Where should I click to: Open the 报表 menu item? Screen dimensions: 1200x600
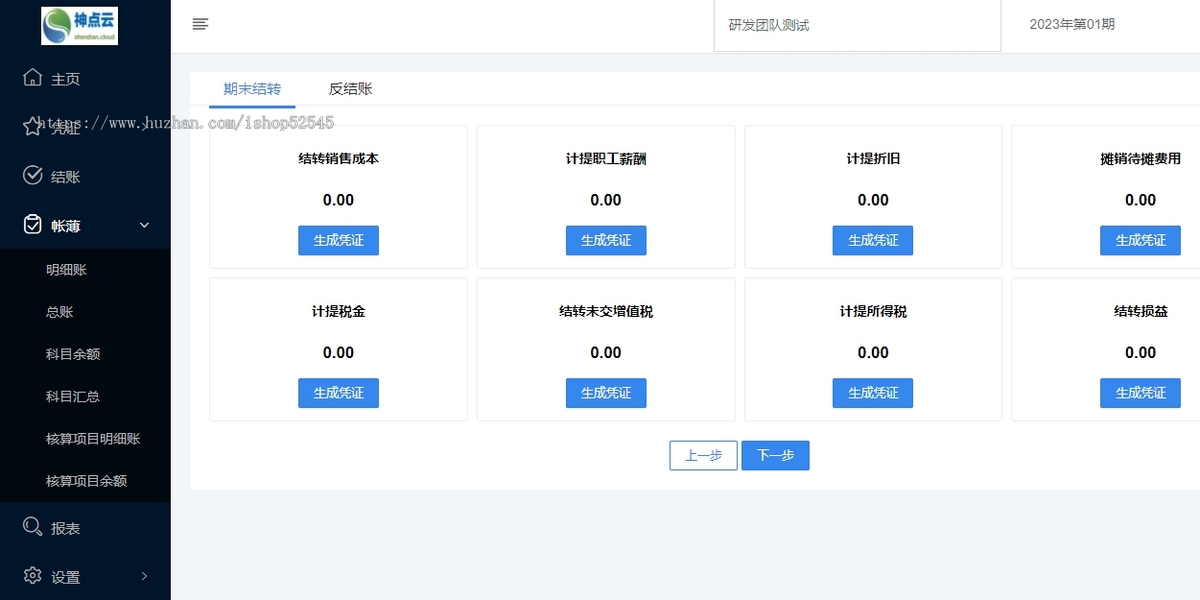pos(65,528)
